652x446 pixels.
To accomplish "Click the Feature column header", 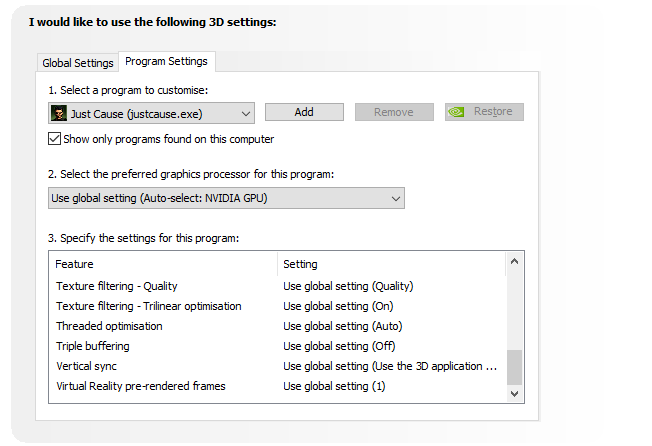I will [75, 264].
